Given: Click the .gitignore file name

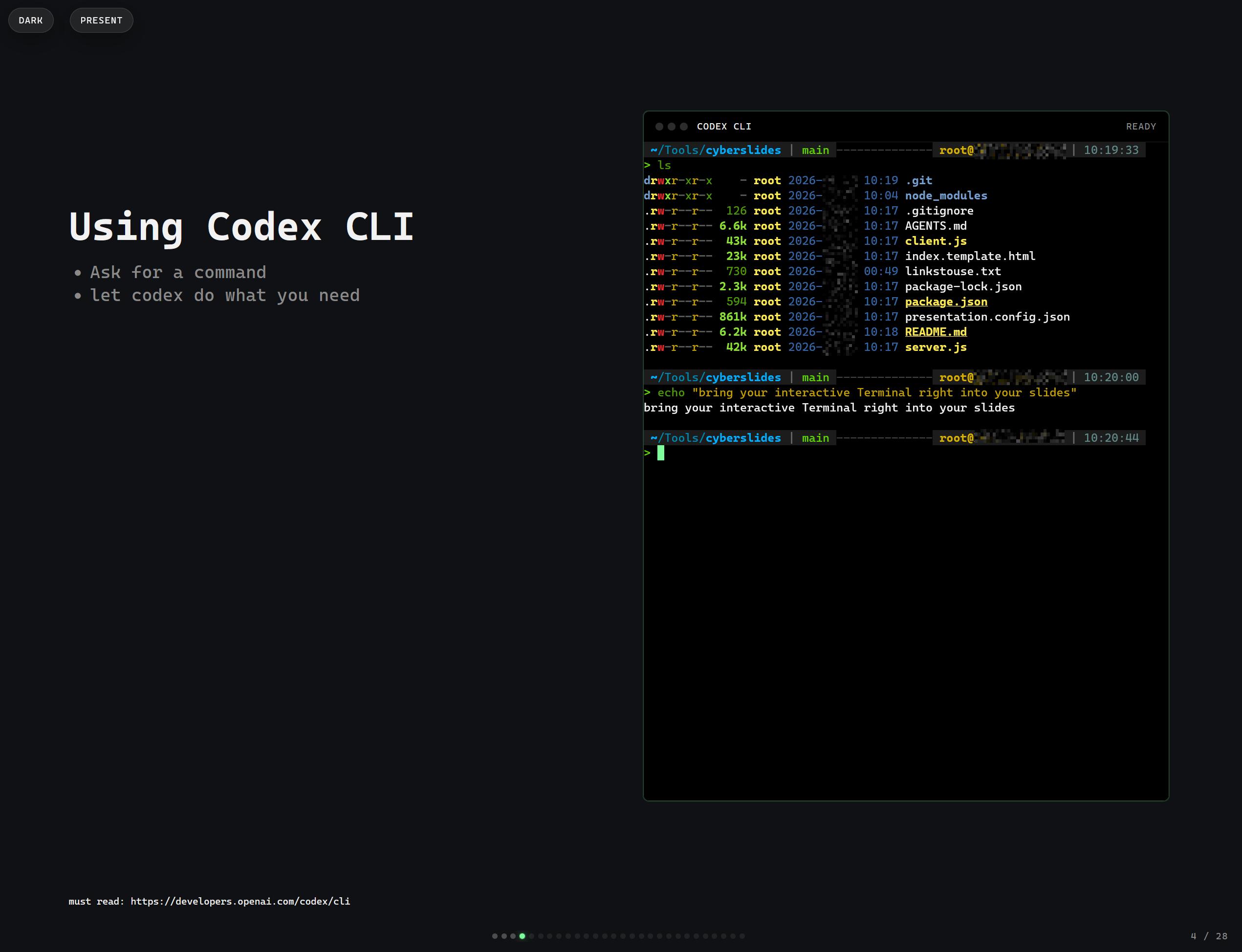Looking at the screenshot, I should coord(939,211).
